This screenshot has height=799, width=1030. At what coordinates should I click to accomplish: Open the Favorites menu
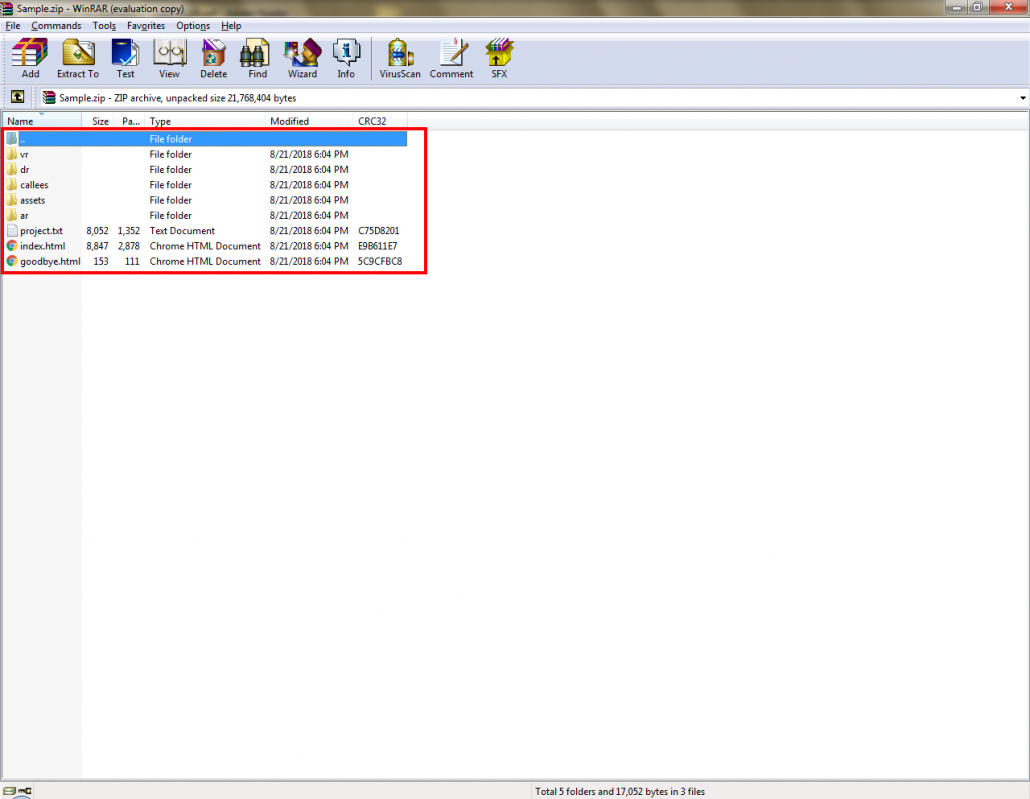coord(146,25)
